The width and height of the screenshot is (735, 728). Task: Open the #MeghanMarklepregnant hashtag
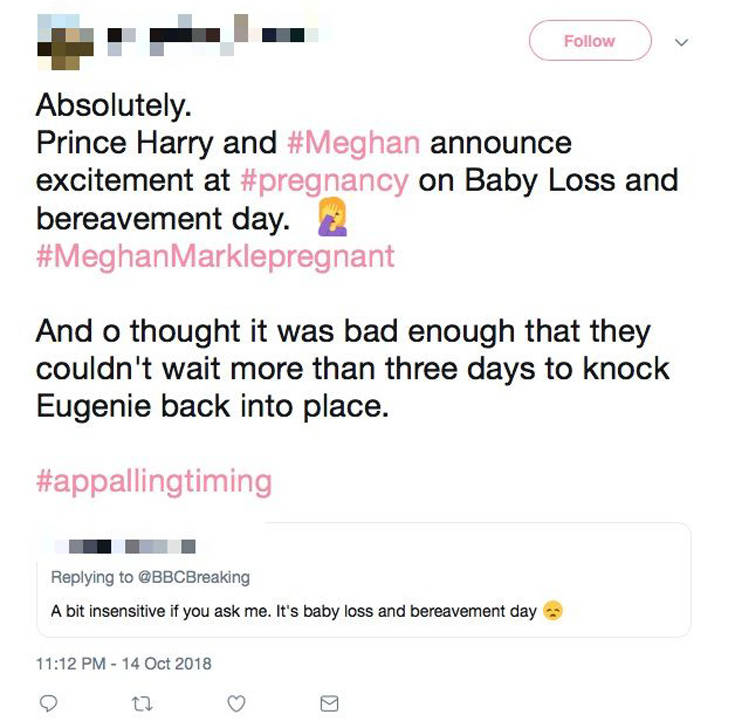coord(215,256)
